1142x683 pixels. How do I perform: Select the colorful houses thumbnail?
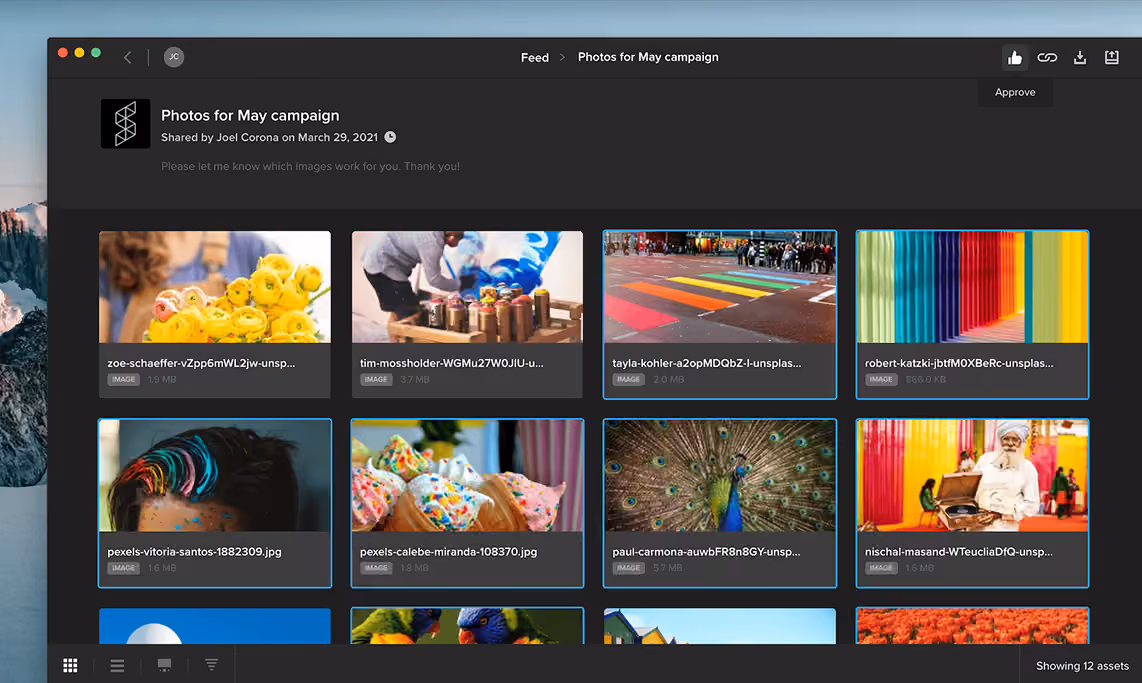720,626
